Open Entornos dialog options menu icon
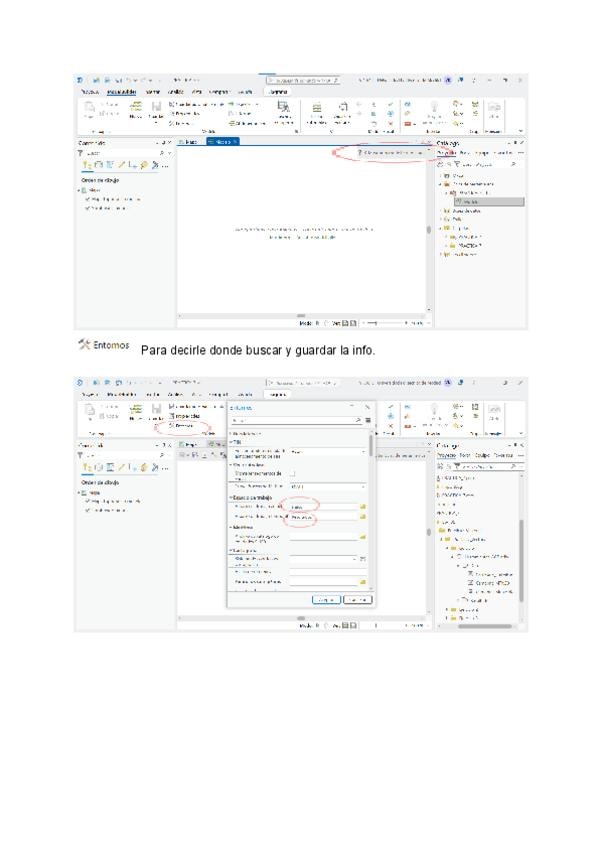 [x=368, y=420]
